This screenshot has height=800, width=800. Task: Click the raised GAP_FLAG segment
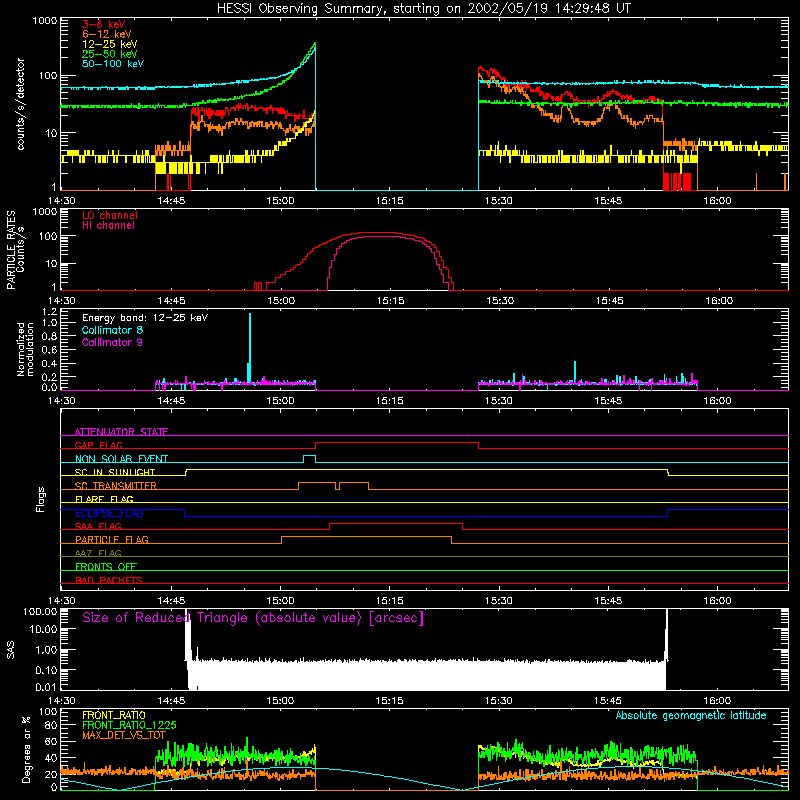397,443
